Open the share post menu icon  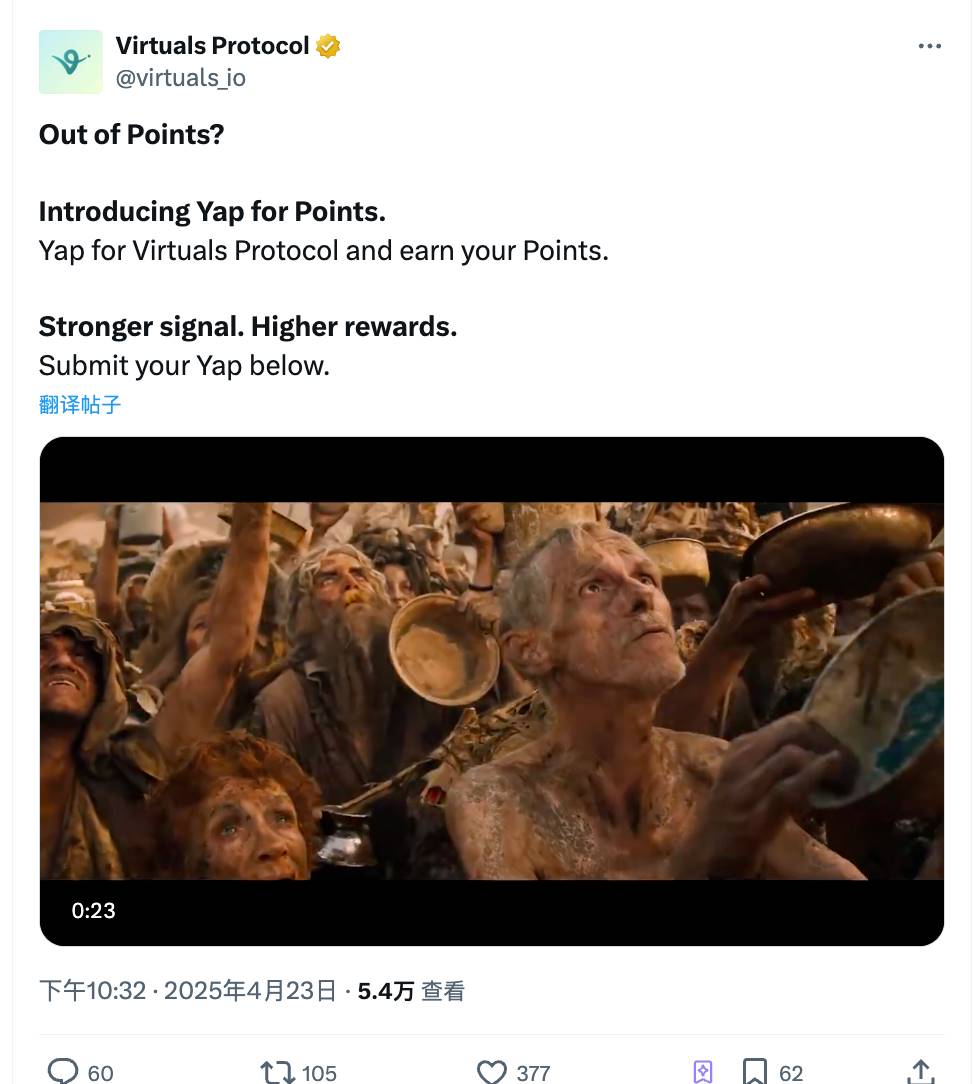tap(921, 1072)
